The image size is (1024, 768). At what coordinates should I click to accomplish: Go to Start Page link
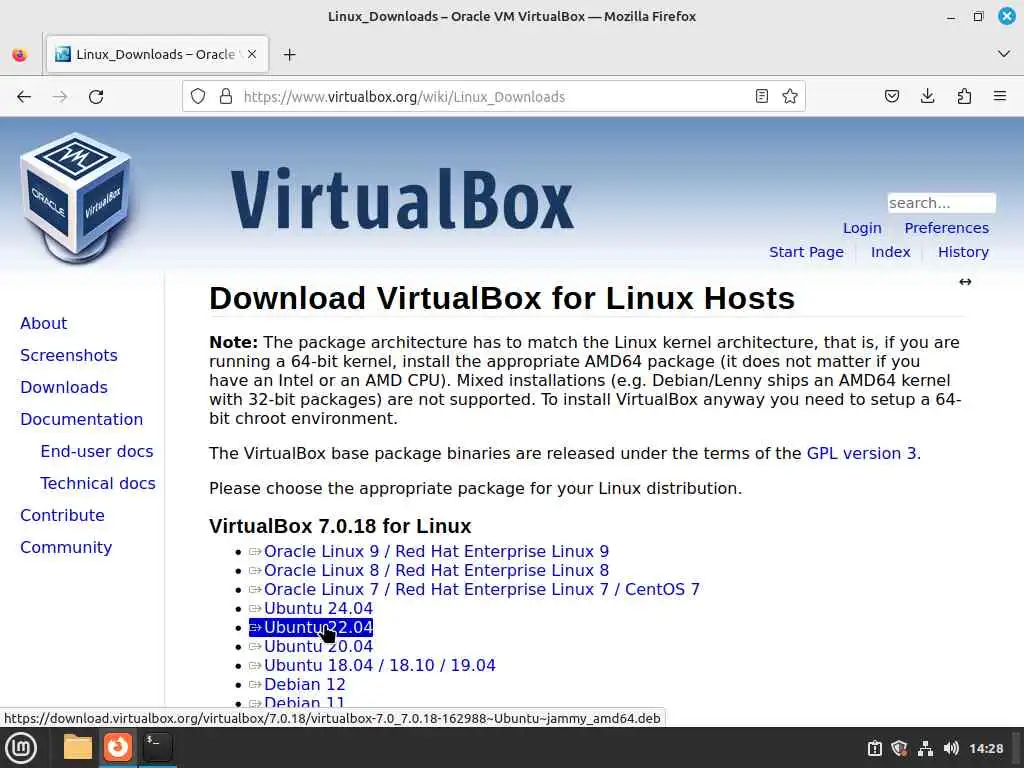(x=806, y=252)
